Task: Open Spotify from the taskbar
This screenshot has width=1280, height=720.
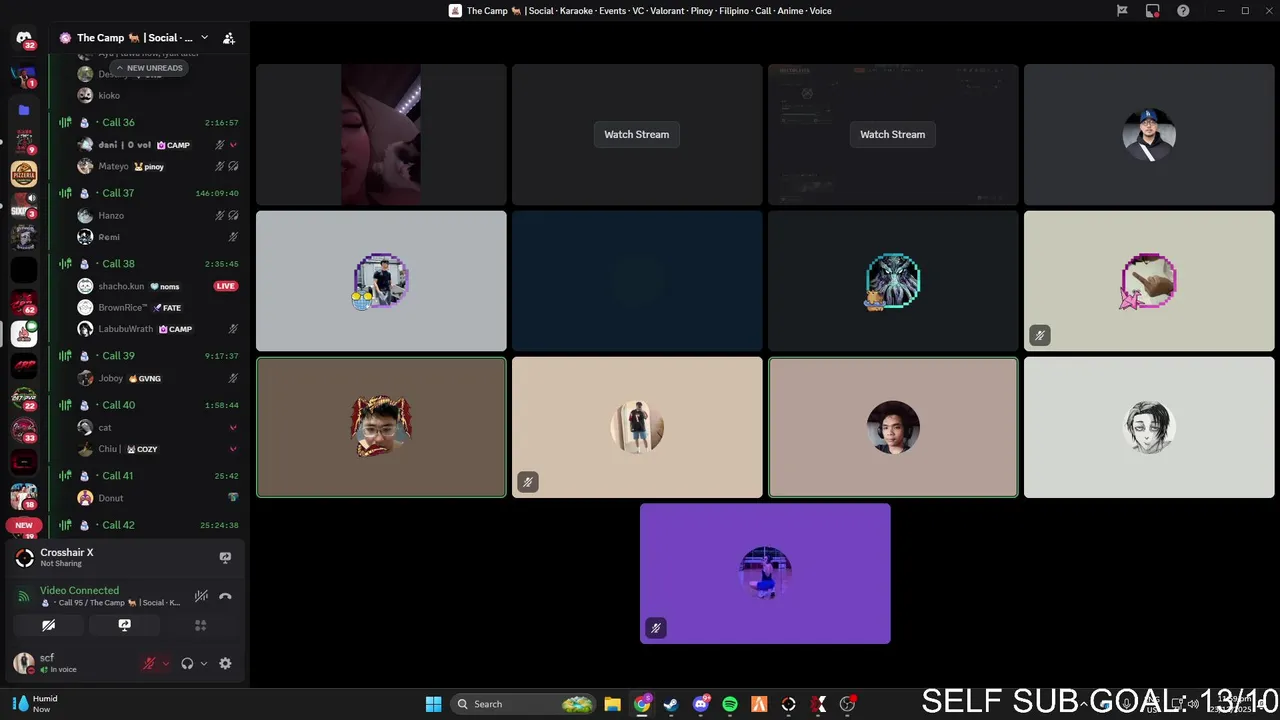Action: tap(730, 704)
